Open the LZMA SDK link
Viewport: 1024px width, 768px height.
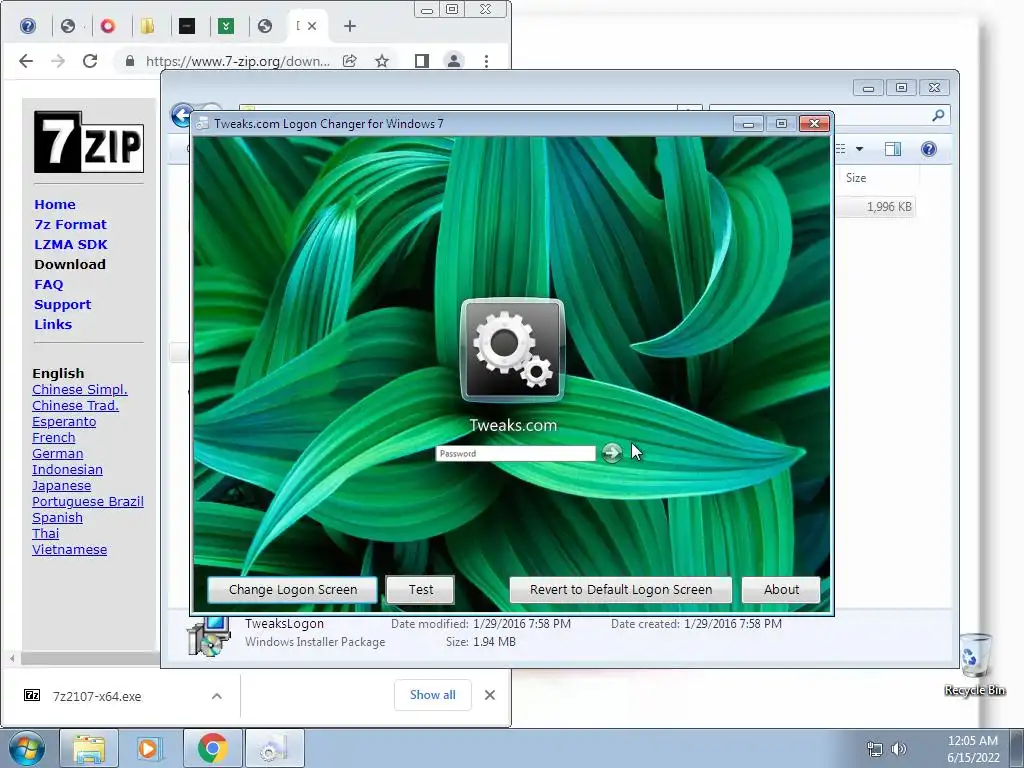(x=71, y=245)
